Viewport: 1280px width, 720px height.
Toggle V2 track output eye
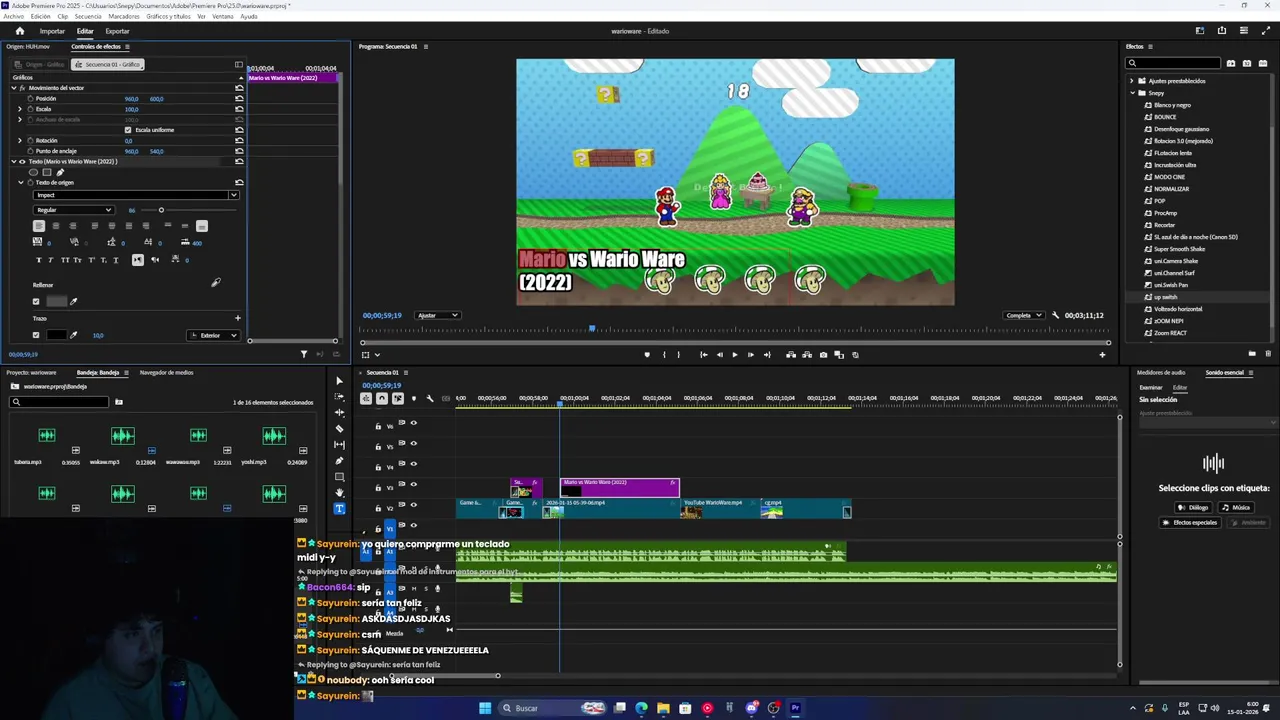pyautogui.click(x=414, y=505)
